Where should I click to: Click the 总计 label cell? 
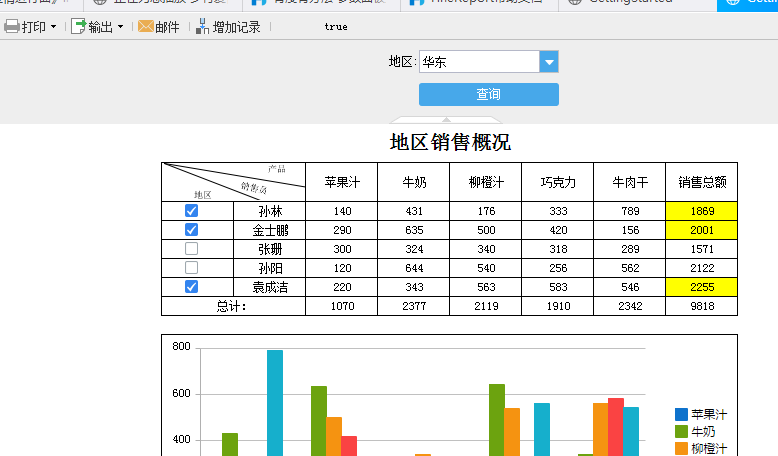pyautogui.click(x=233, y=306)
